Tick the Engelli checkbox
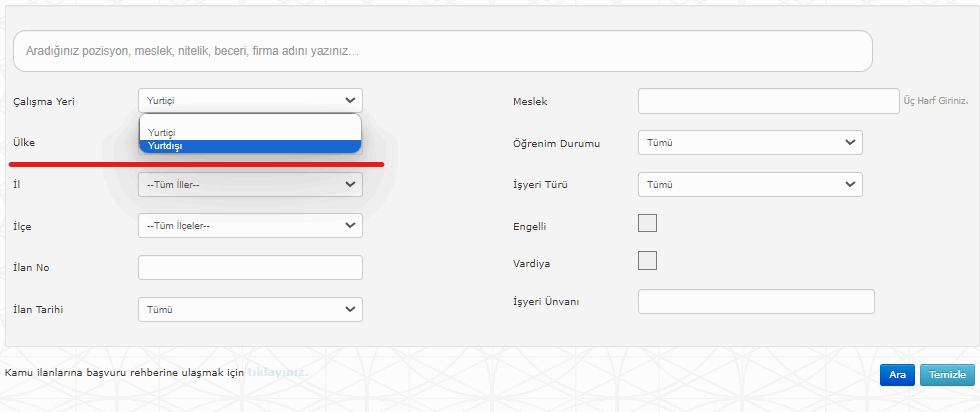Screen dimensions: 980x412 [647, 223]
